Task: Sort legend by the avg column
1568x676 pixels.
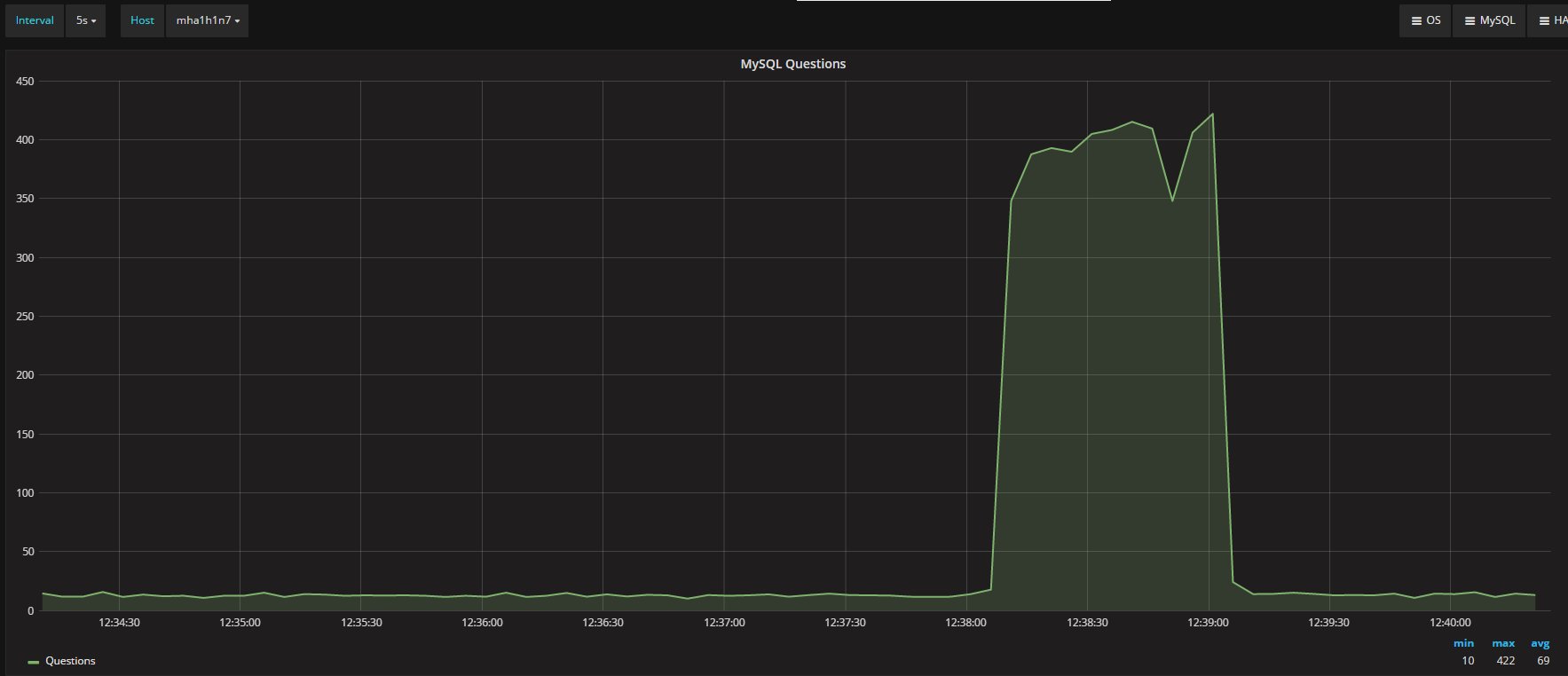Action: click(1540, 643)
